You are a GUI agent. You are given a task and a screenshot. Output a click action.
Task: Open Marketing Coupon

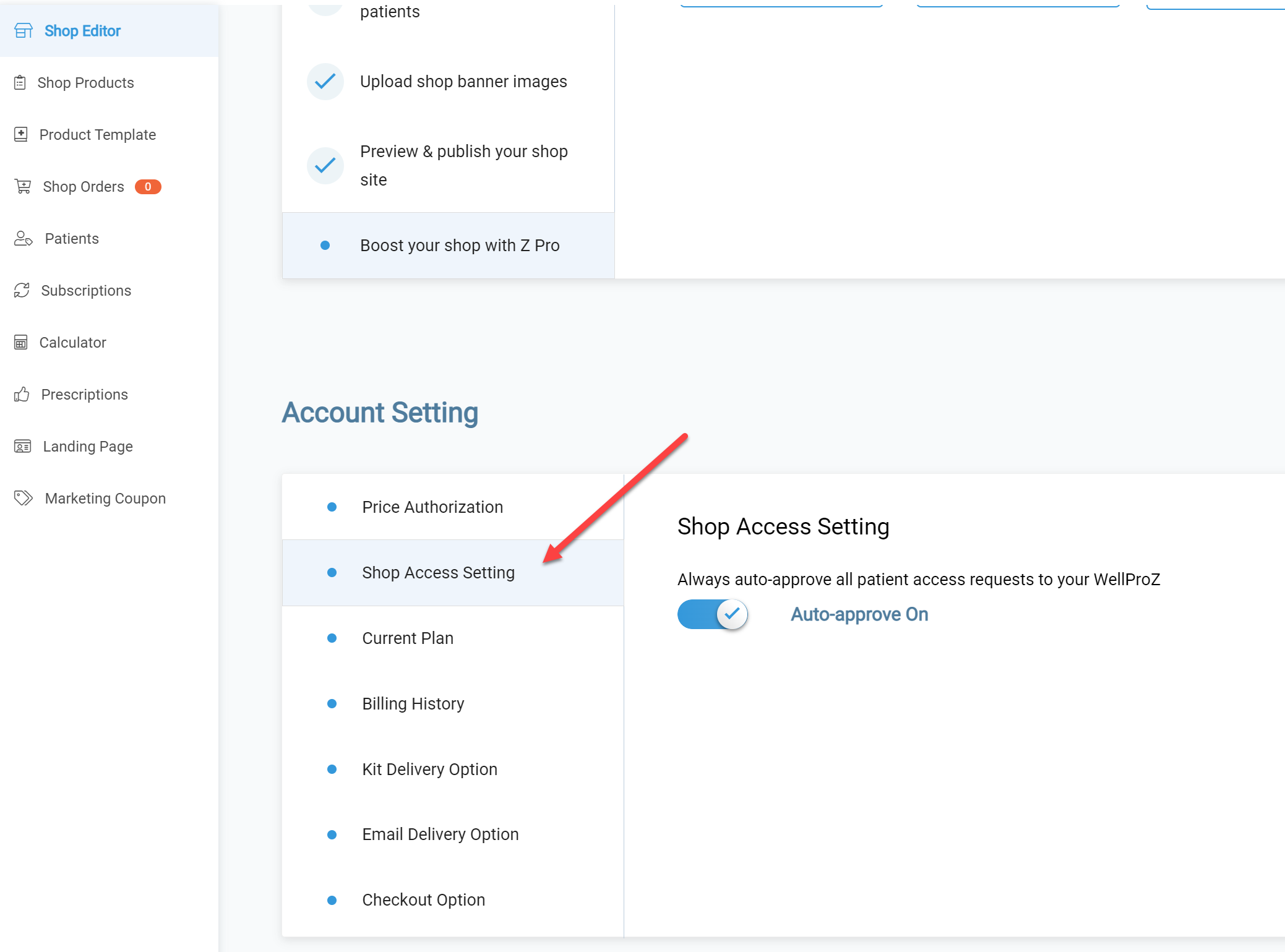pyautogui.click(x=109, y=498)
